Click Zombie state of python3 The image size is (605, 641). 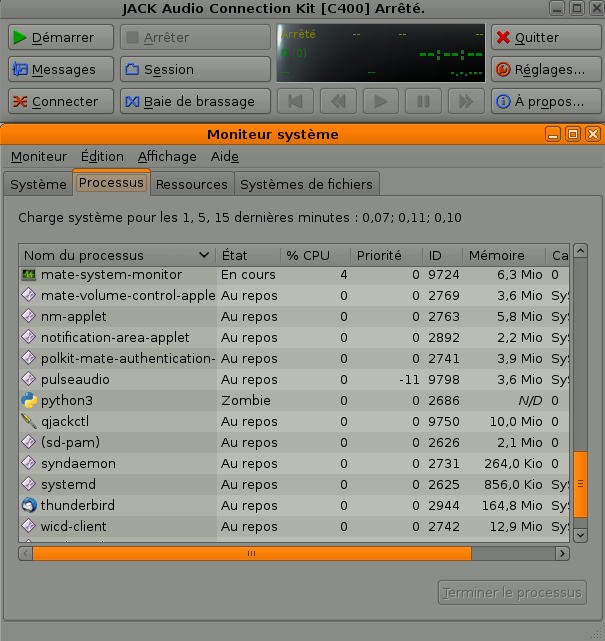tap(246, 400)
